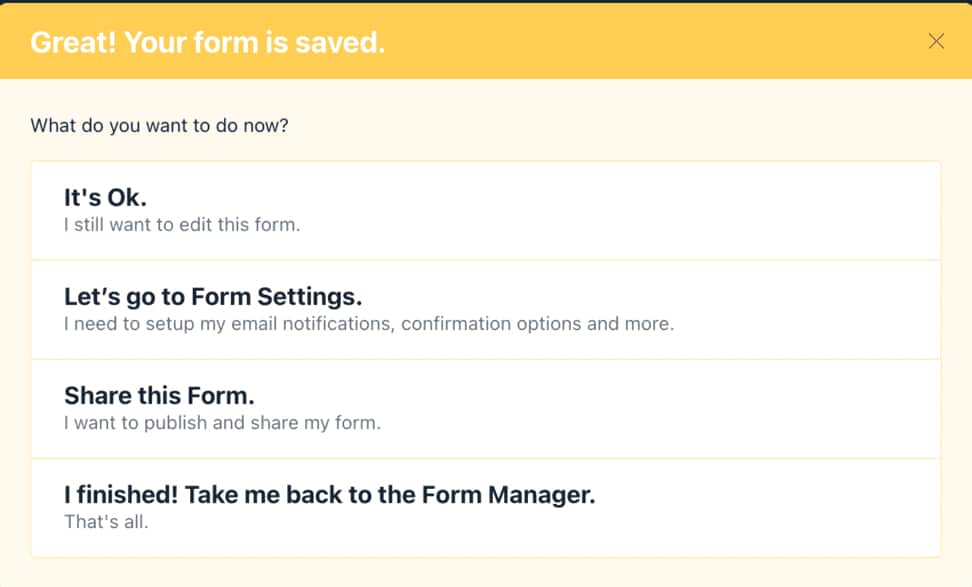Click the "Form Settings" bold heading
This screenshot has height=587, width=972.
click(212, 297)
